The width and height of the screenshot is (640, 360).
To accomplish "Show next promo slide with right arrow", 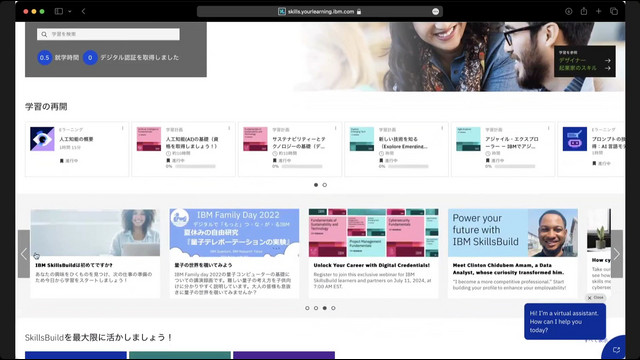I will click(617, 254).
